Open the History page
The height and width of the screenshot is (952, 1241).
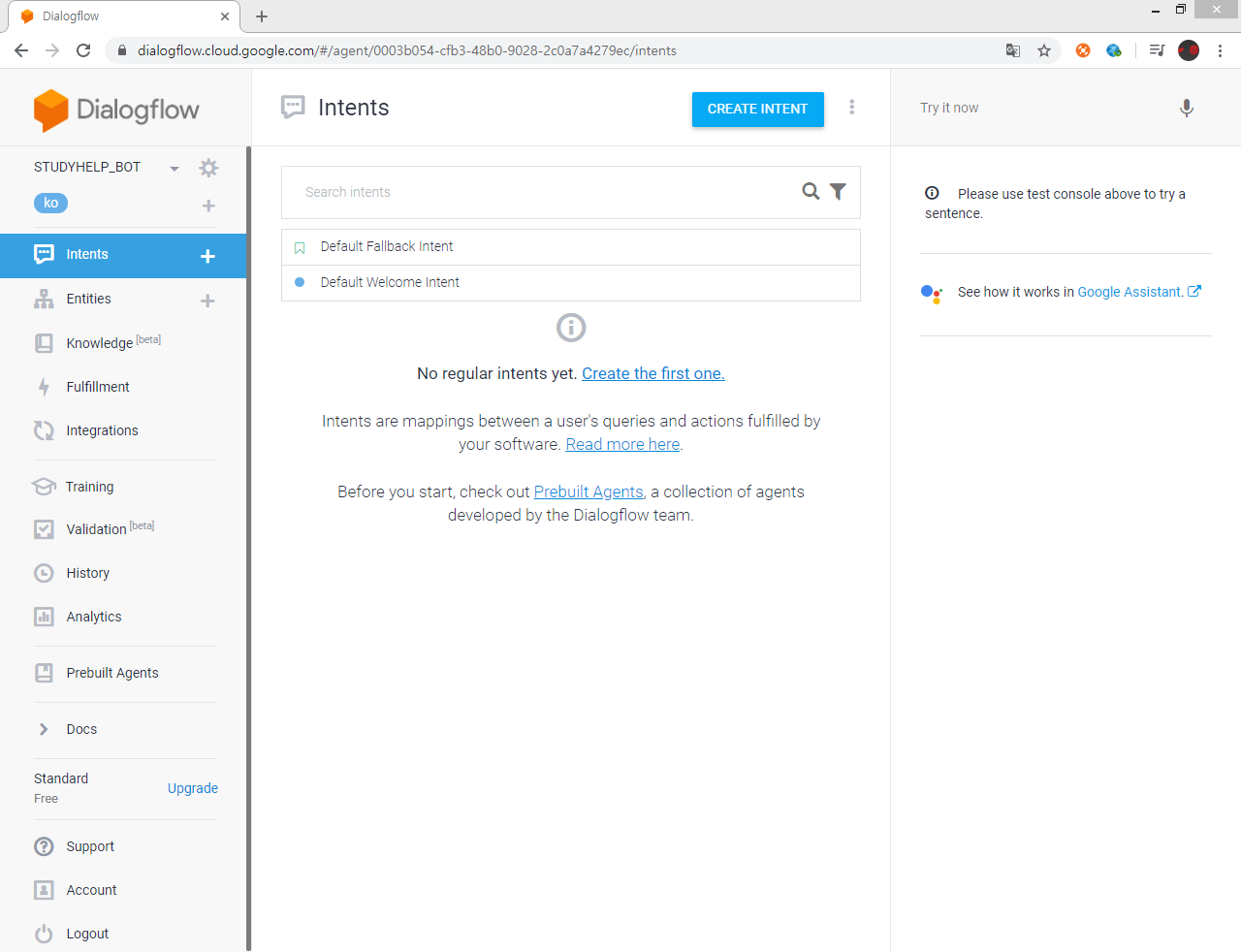point(87,573)
